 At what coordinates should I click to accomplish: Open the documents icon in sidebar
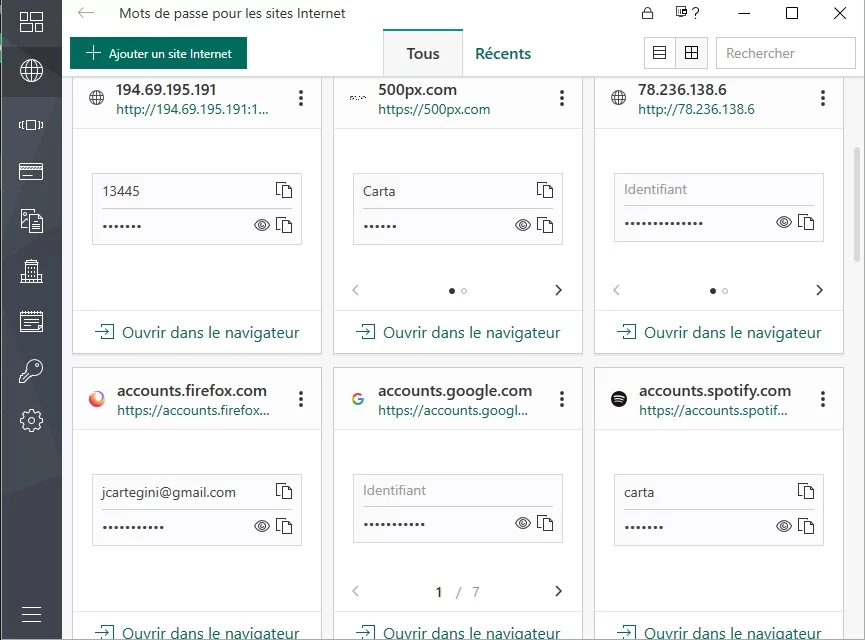tap(31, 221)
